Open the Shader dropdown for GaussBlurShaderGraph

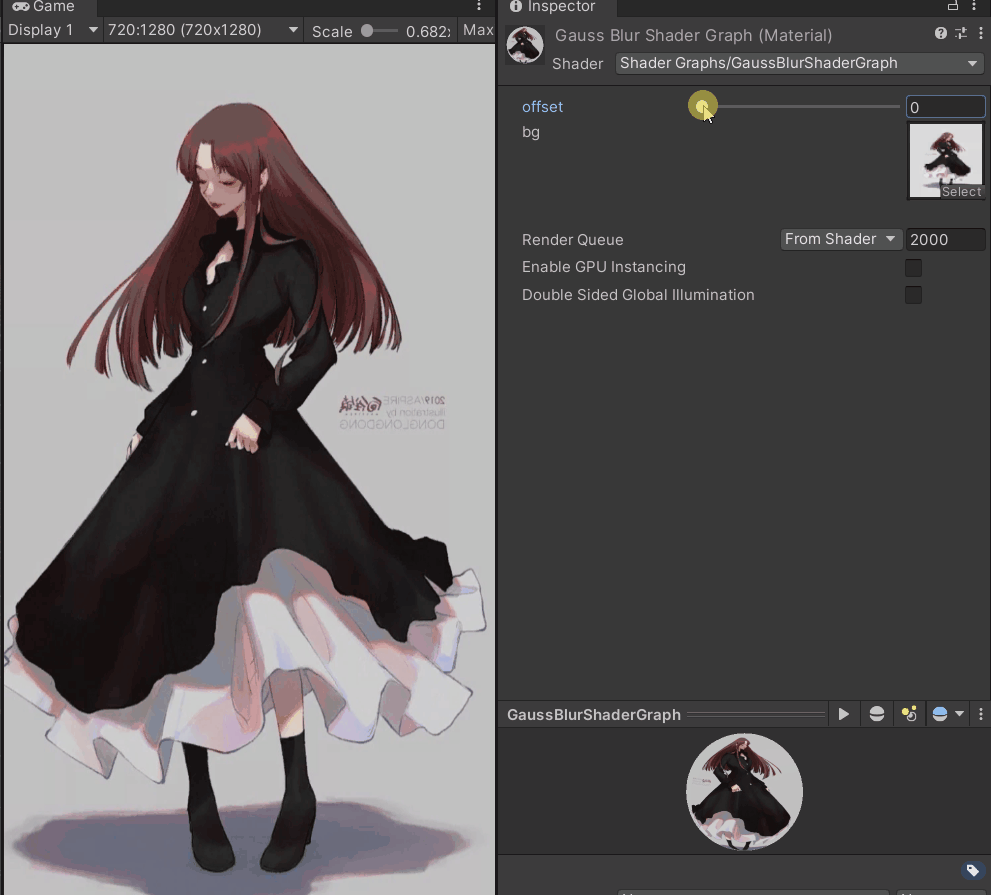tap(797, 63)
